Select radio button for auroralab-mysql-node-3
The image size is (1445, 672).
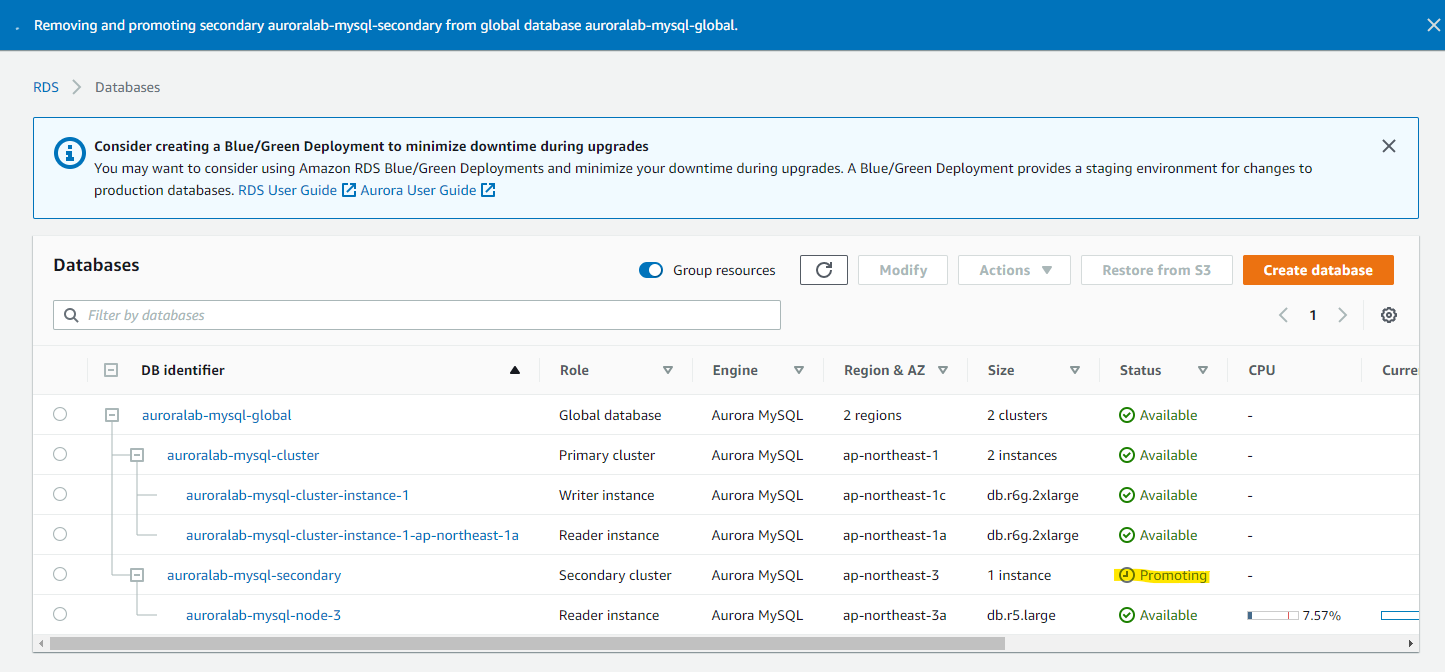60,614
